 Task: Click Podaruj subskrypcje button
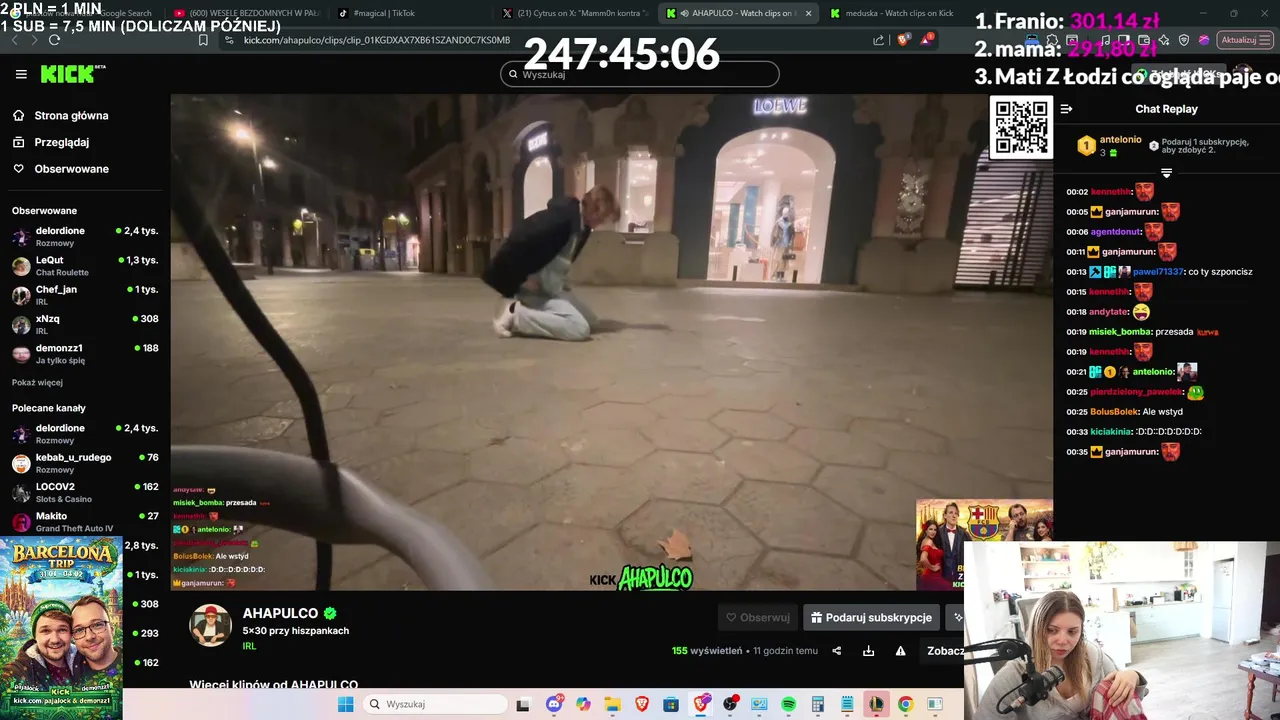[x=871, y=617]
